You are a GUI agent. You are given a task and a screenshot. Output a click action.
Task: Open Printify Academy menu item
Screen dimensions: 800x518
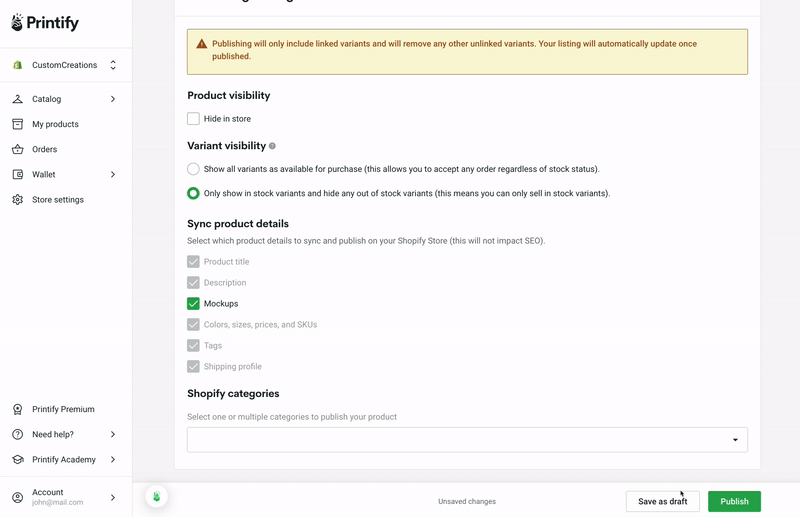pos(65,459)
